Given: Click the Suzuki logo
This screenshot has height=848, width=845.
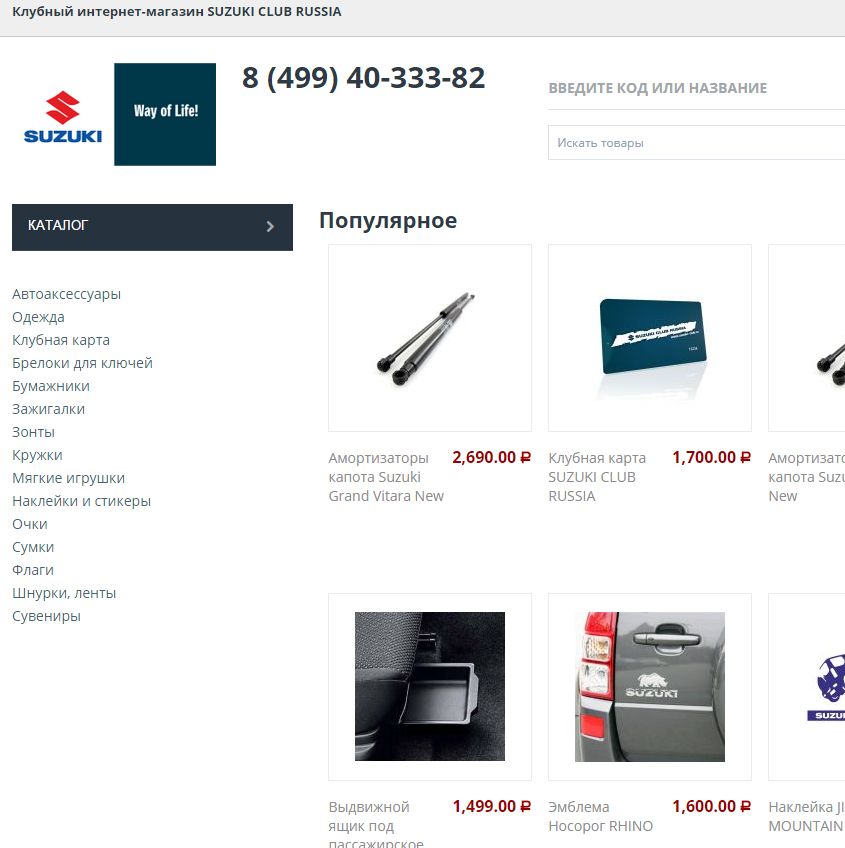Looking at the screenshot, I should (x=63, y=116).
